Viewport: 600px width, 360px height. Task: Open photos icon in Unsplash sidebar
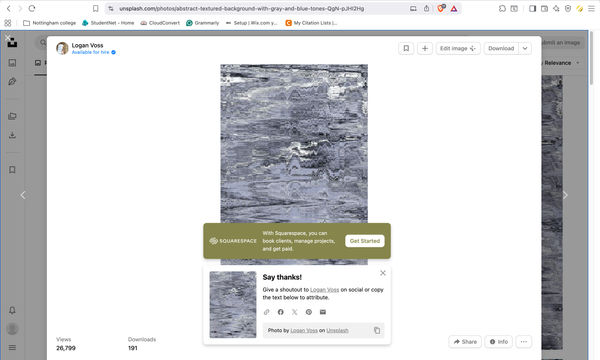12,62
